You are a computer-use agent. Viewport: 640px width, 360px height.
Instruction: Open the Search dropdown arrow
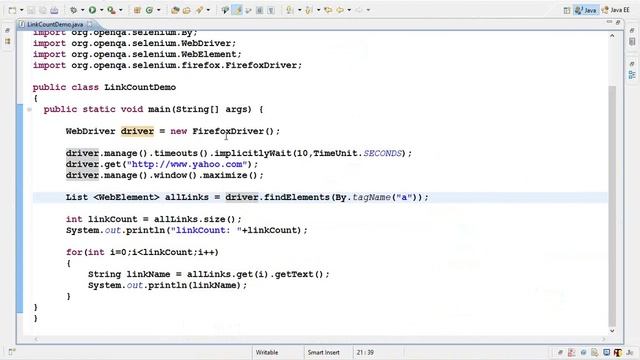[x=208, y=10]
